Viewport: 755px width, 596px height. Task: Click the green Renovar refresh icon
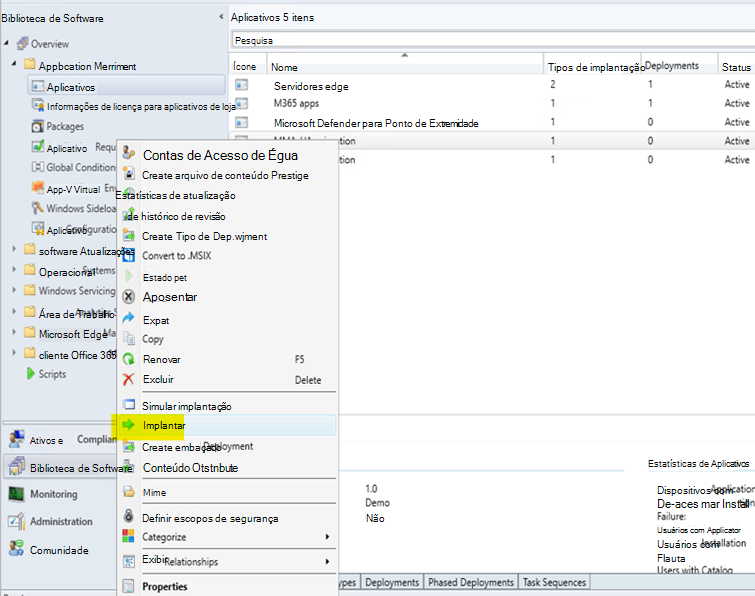(x=129, y=359)
